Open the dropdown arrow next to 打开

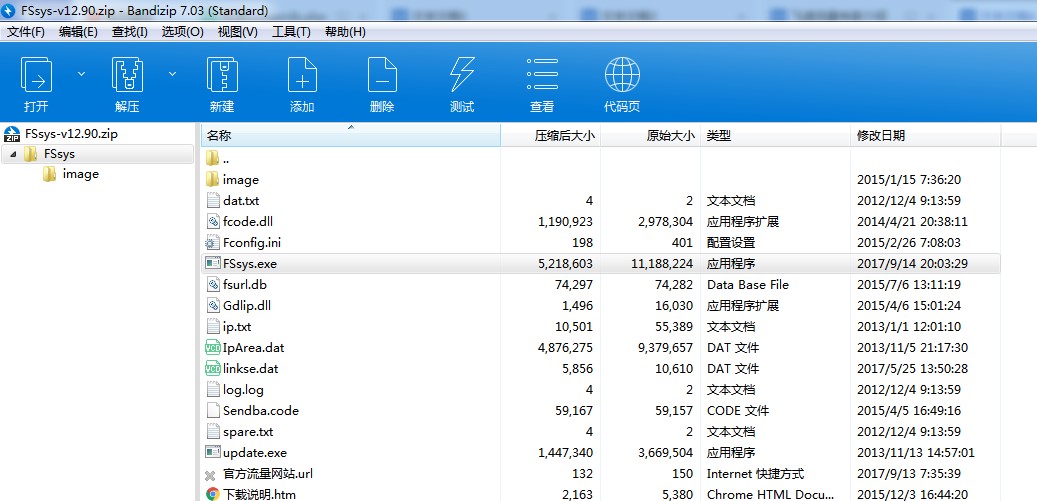pyautogui.click(x=82, y=74)
